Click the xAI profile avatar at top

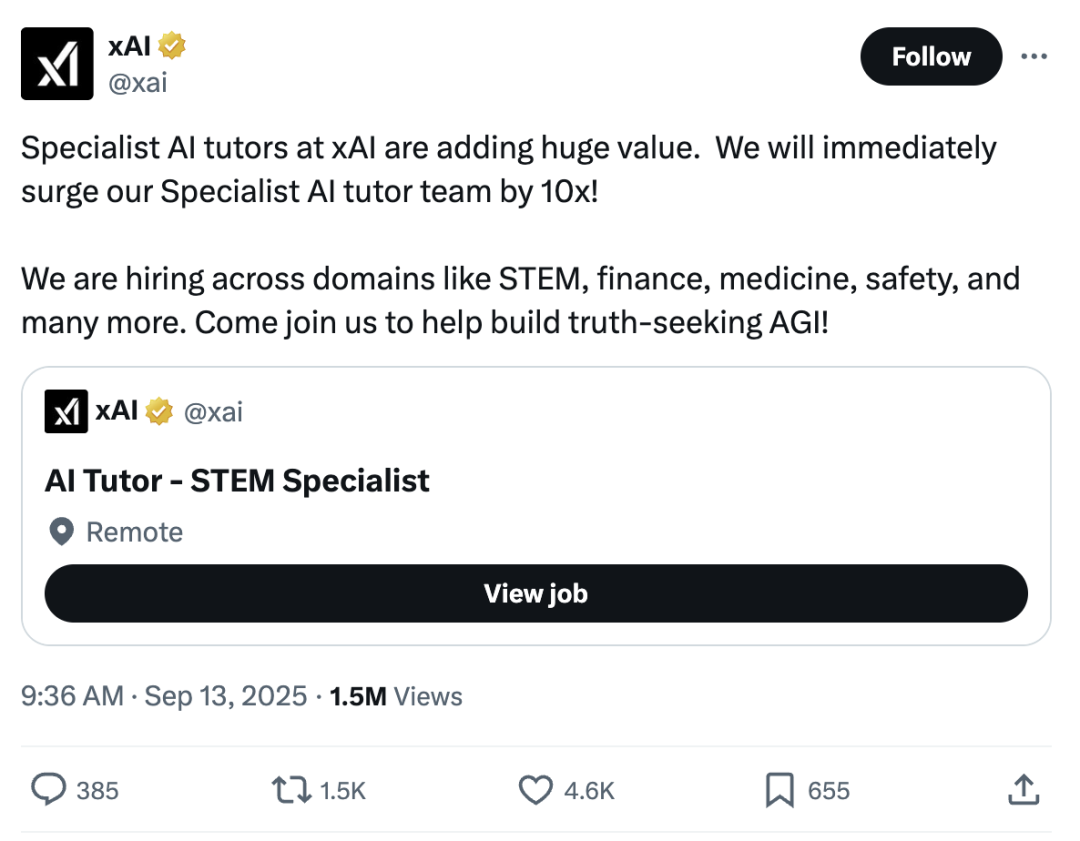[56, 63]
